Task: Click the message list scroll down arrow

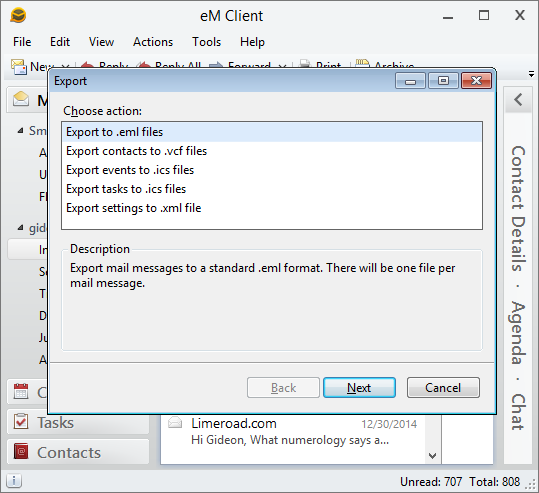Action: tap(432, 456)
